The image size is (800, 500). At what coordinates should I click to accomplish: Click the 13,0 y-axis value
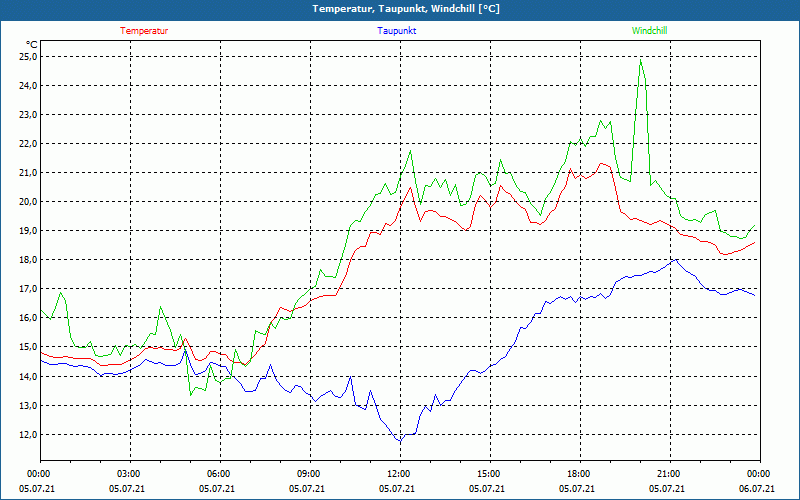click(x=29, y=406)
